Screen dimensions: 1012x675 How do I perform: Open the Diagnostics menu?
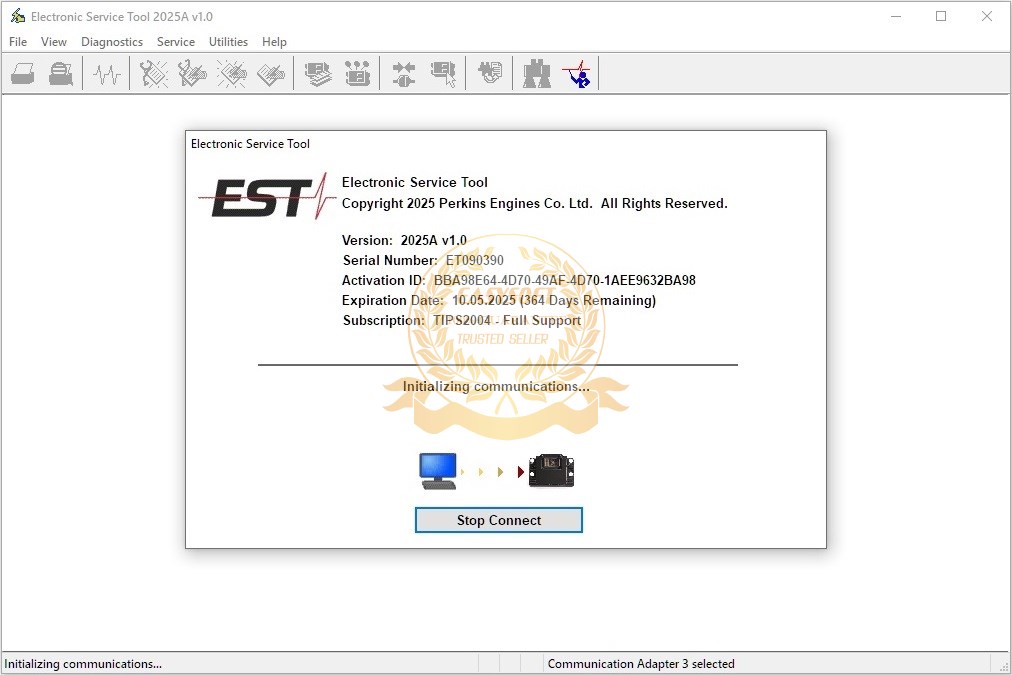pyautogui.click(x=112, y=42)
